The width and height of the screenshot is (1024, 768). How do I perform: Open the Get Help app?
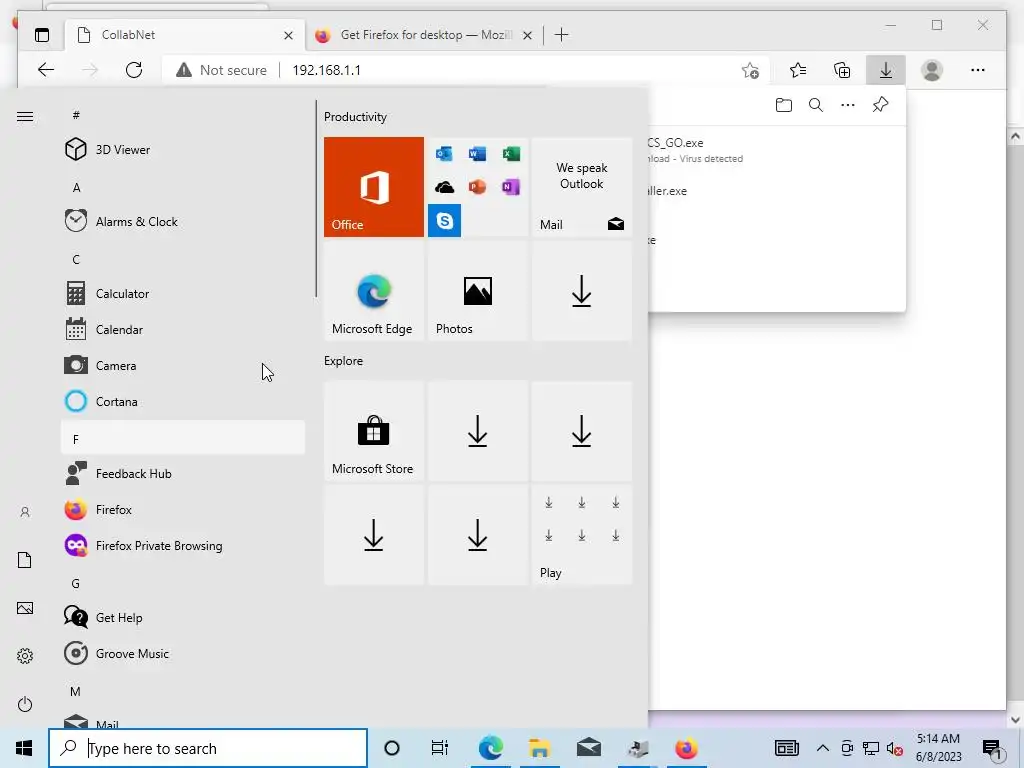point(183,617)
